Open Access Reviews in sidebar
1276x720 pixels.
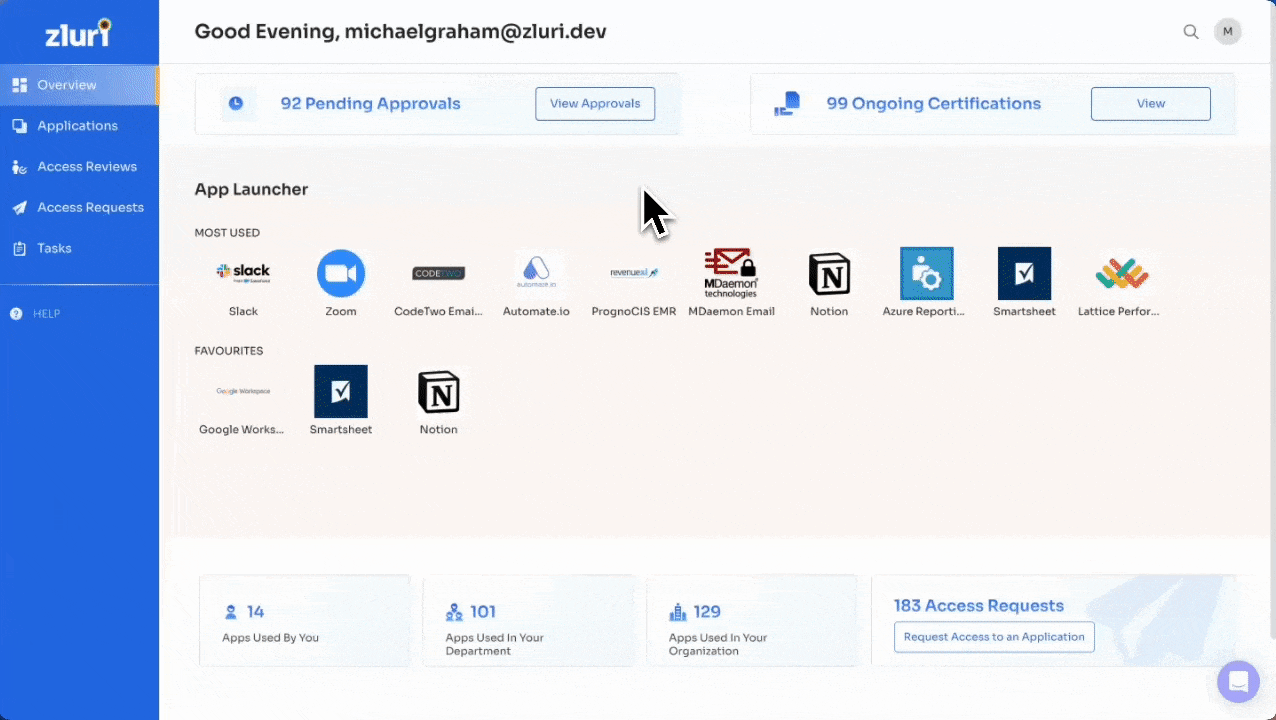[79, 167]
